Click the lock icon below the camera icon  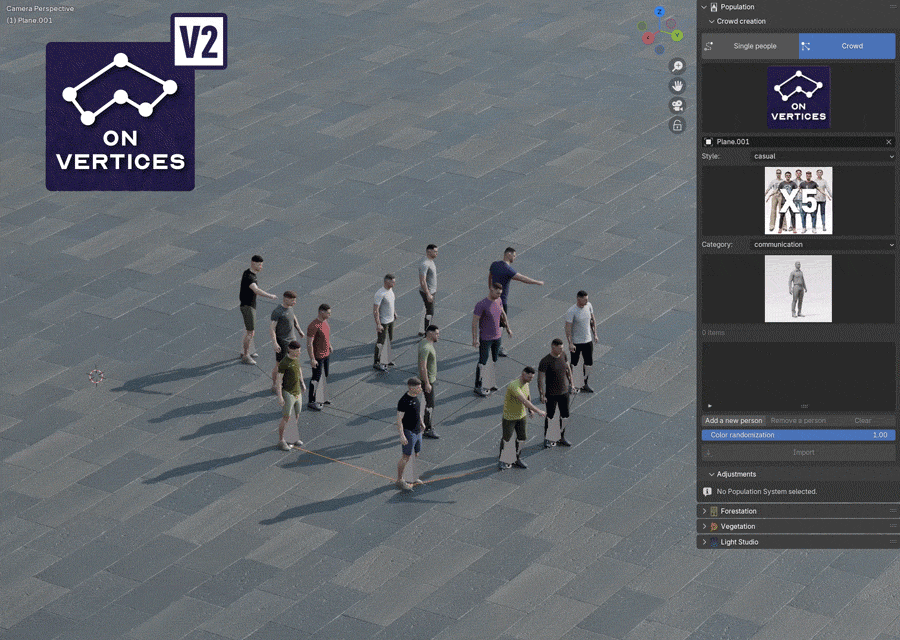[677, 126]
